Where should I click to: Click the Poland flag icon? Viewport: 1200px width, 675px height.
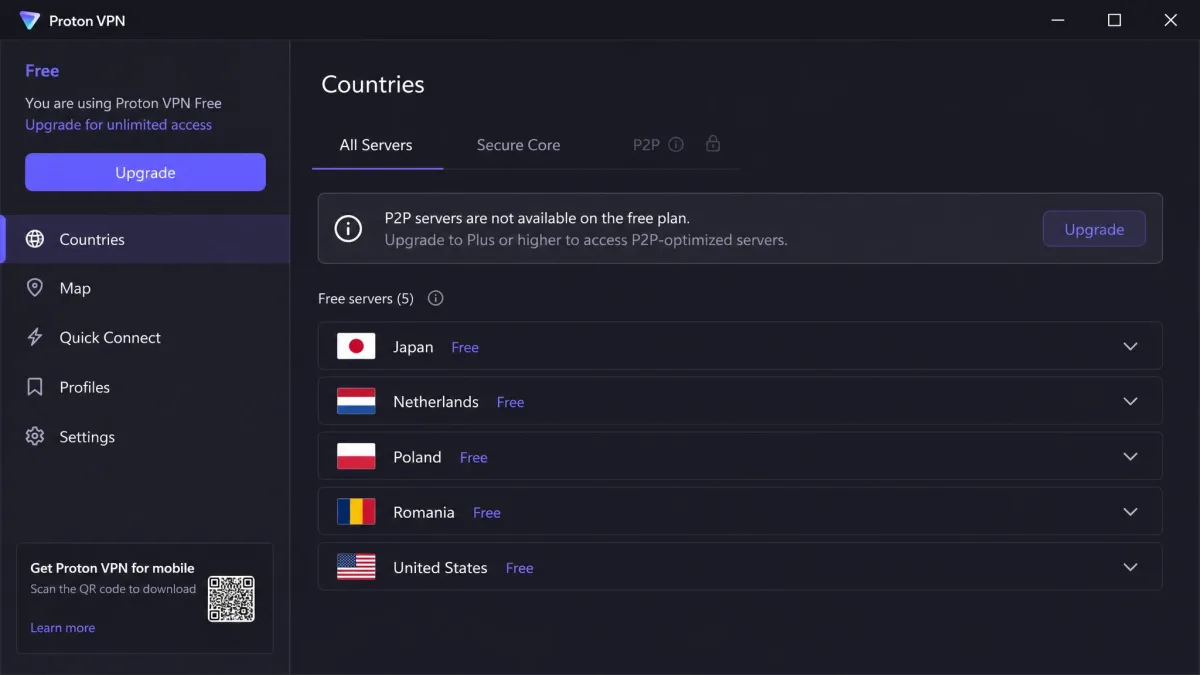pyautogui.click(x=356, y=457)
